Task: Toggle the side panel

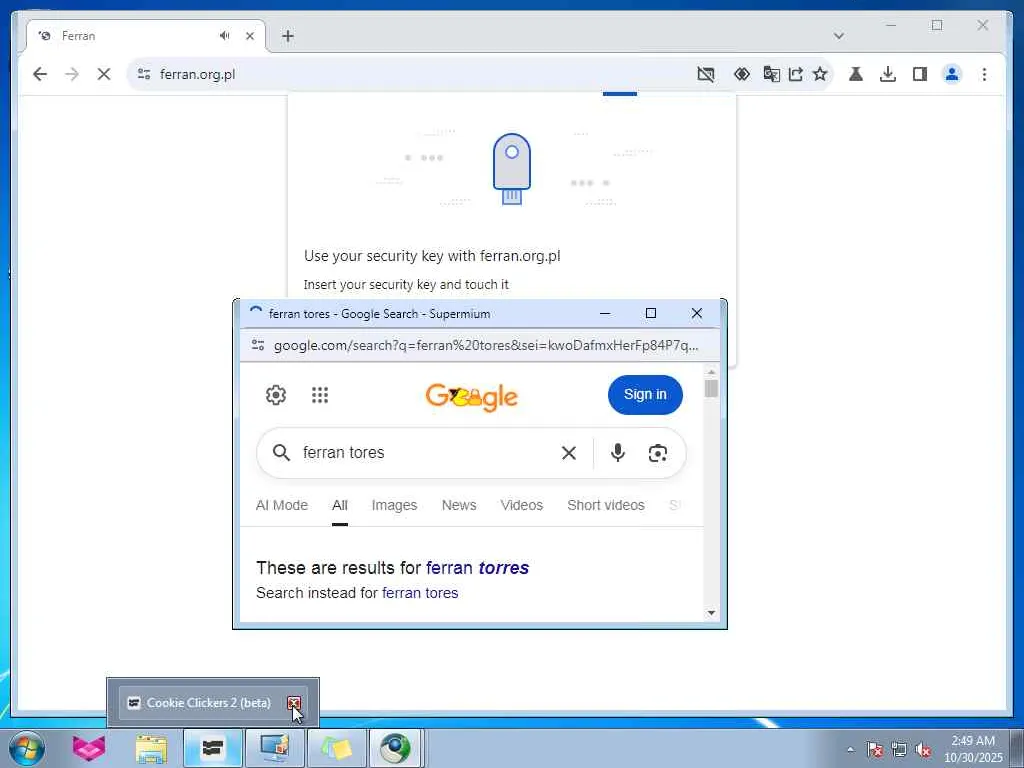Action: (x=920, y=74)
